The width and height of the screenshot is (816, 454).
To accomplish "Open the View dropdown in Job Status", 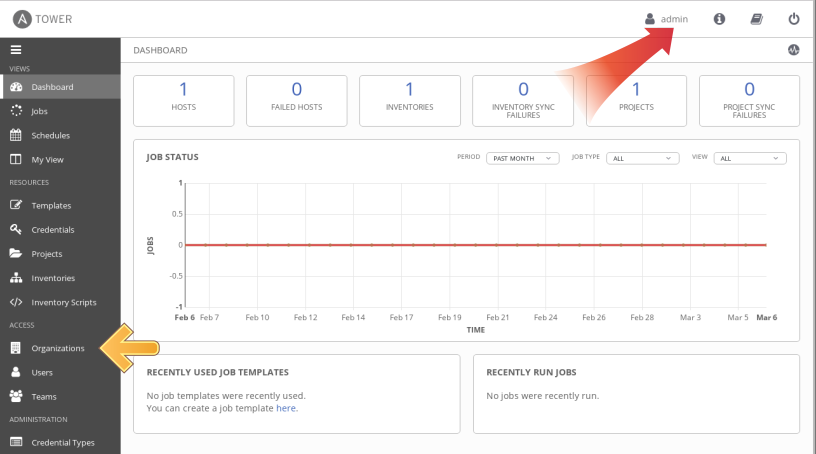I will coord(750,158).
